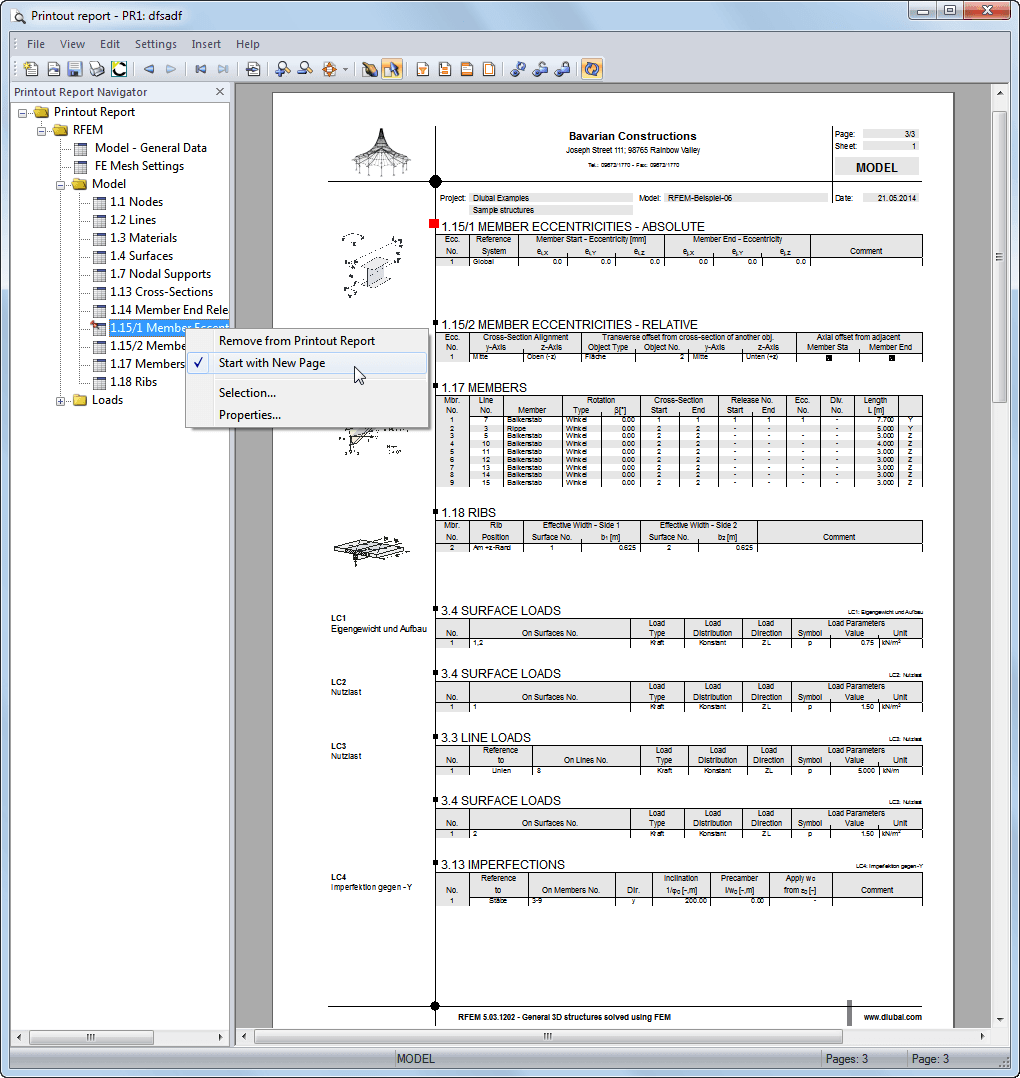Select the hand move tool
This screenshot has width=1020, height=1078.
click(370, 69)
